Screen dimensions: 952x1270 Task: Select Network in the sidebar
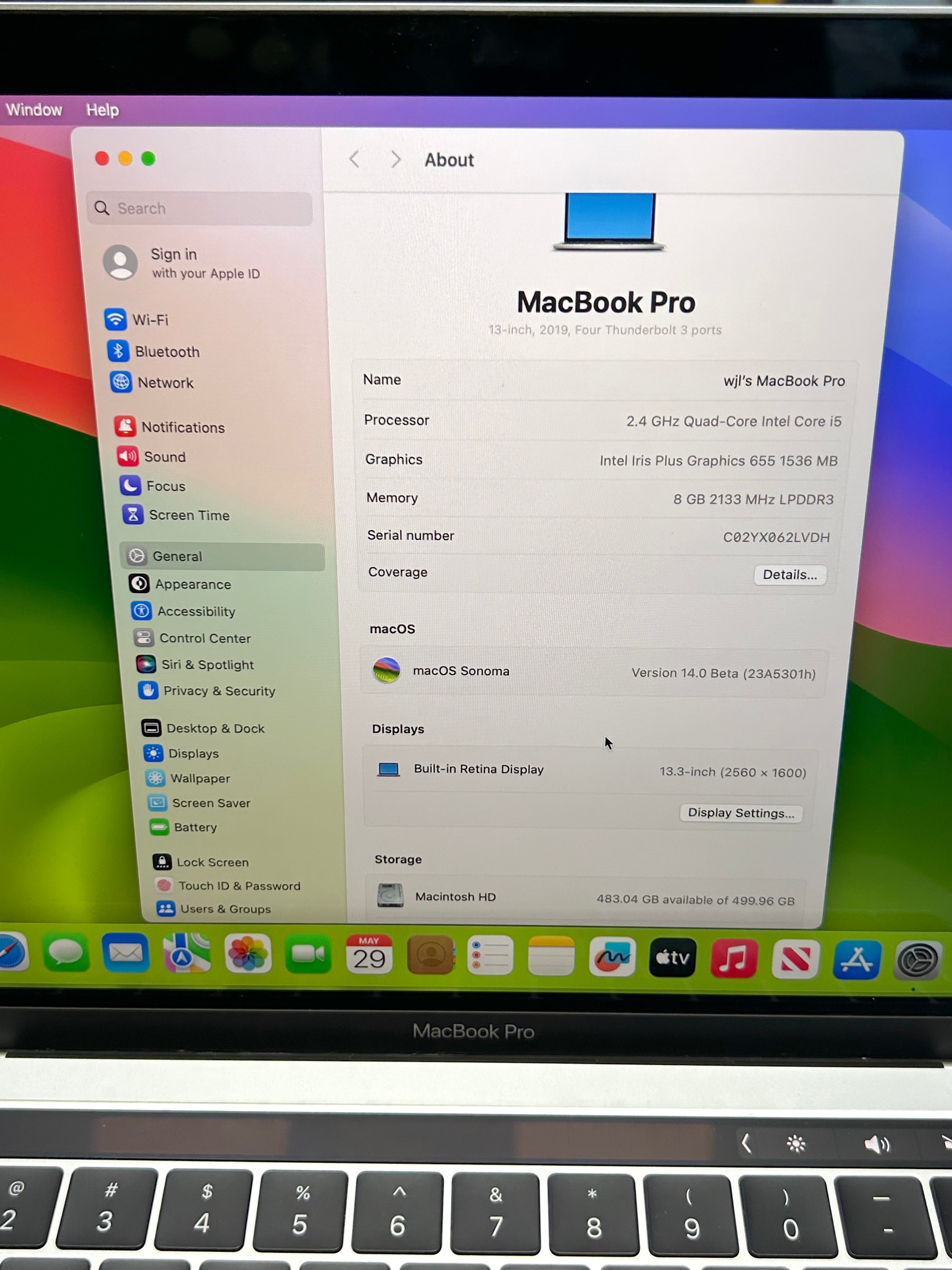pos(152,382)
